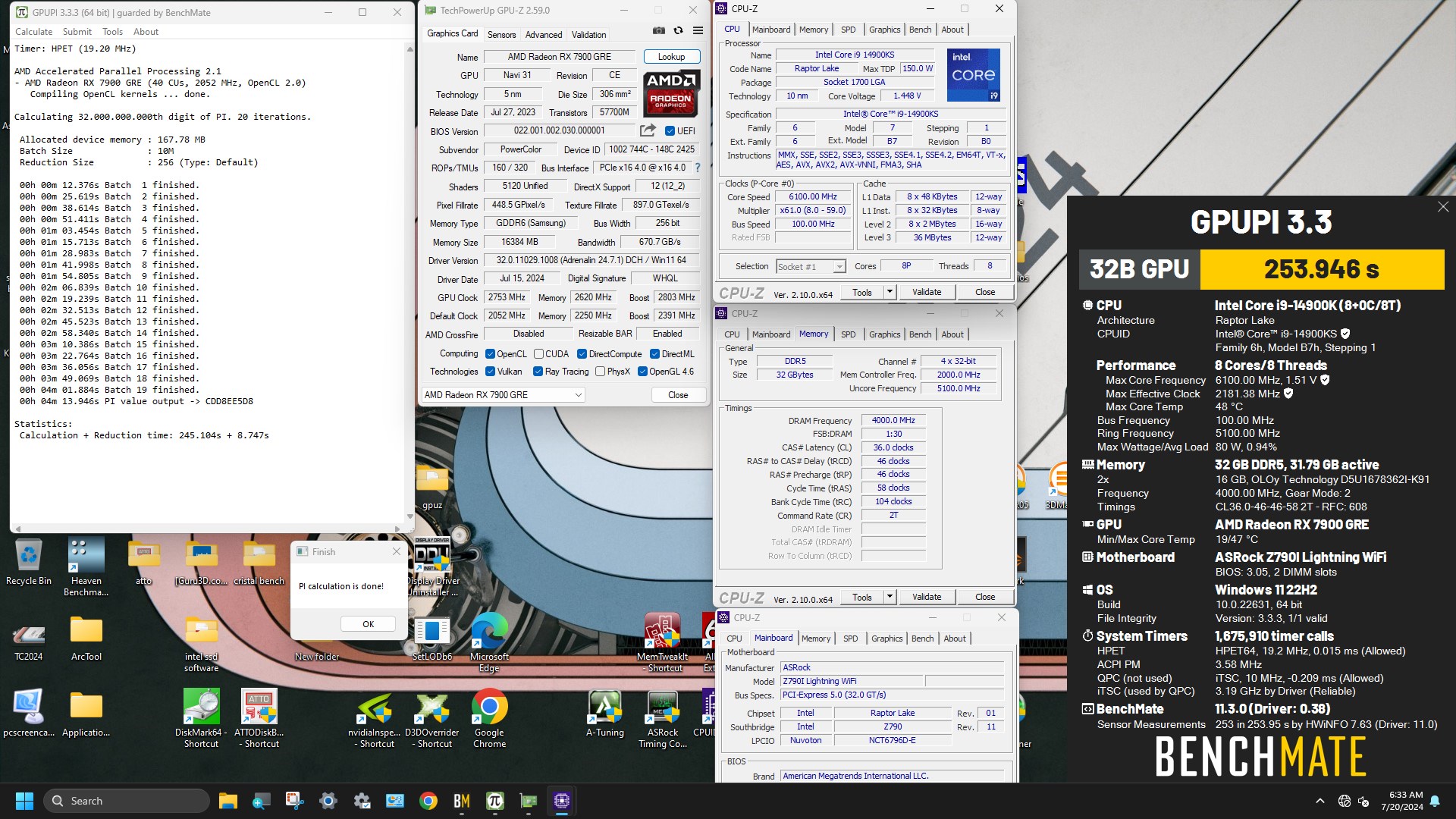Toggle the Vulkan checkbox
Viewport: 1456px width, 819px height.
[490, 372]
